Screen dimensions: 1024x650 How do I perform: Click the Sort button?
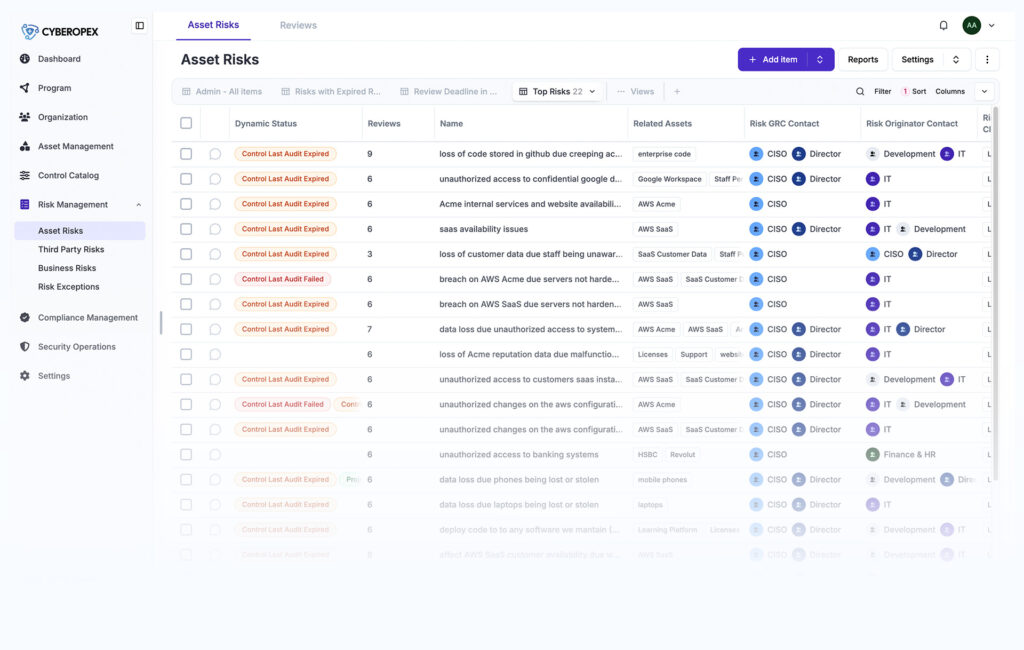914,91
